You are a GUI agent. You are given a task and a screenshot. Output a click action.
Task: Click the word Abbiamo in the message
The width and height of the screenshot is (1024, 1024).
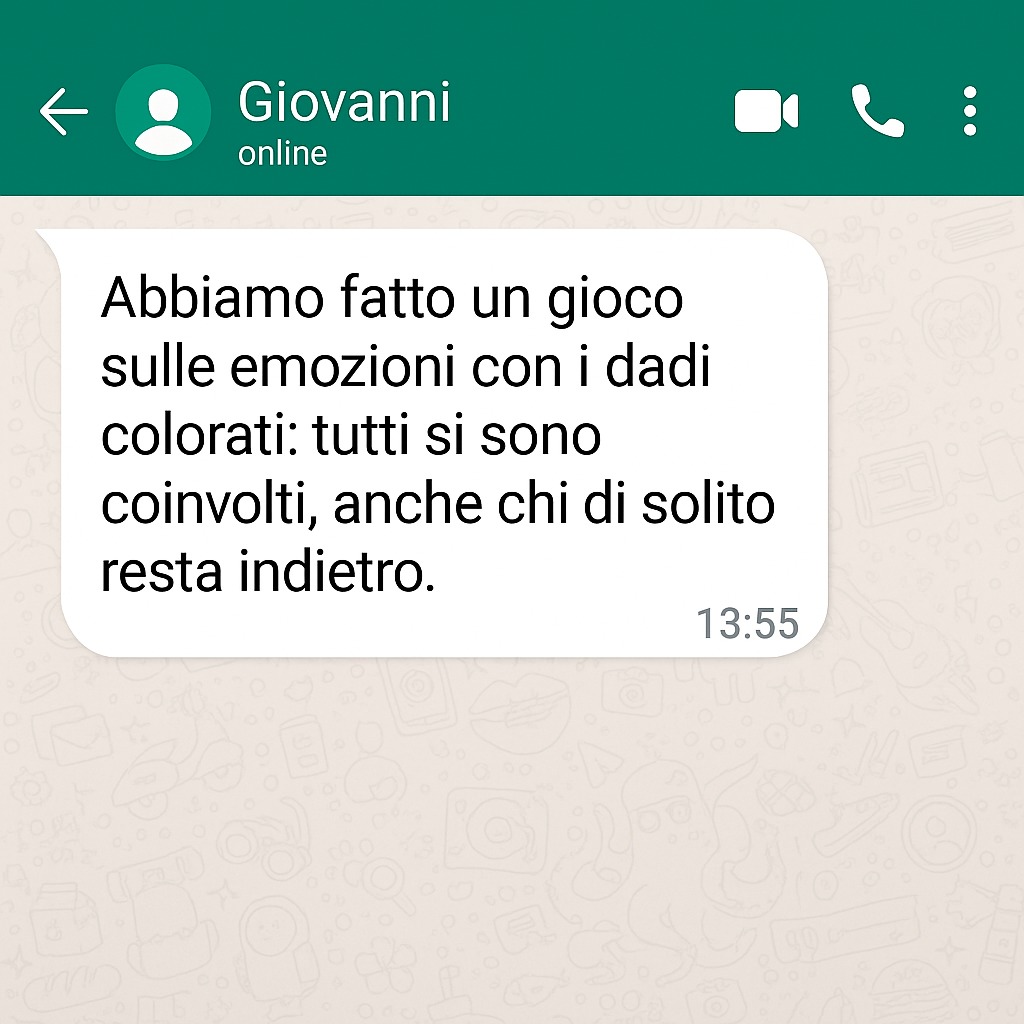212,298
